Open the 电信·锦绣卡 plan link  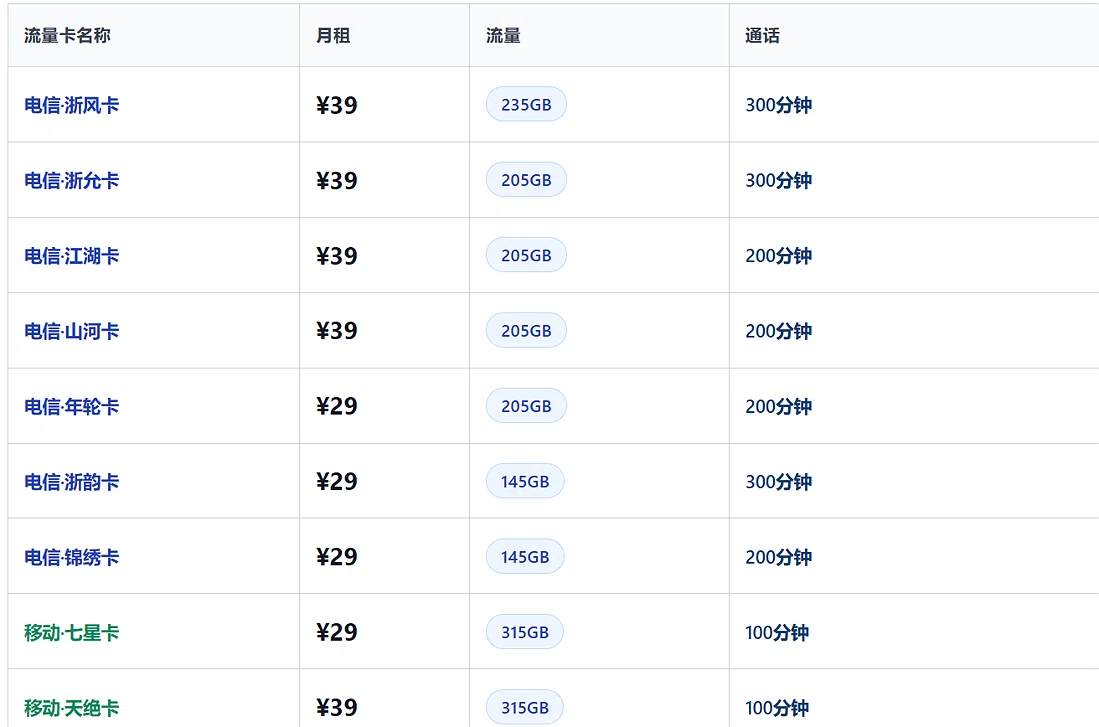point(71,557)
